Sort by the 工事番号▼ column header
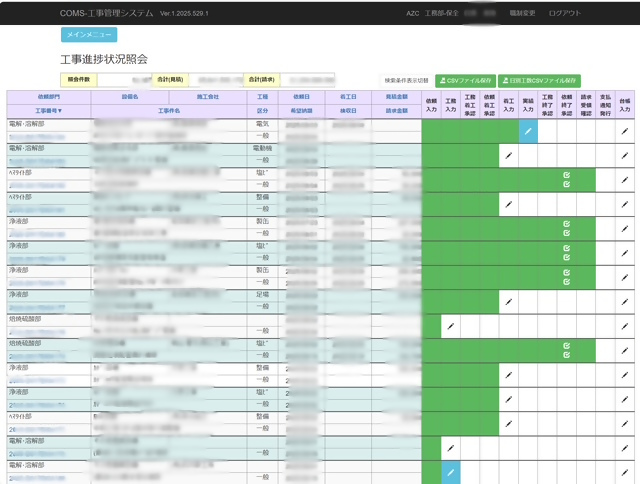 [48, 110]
